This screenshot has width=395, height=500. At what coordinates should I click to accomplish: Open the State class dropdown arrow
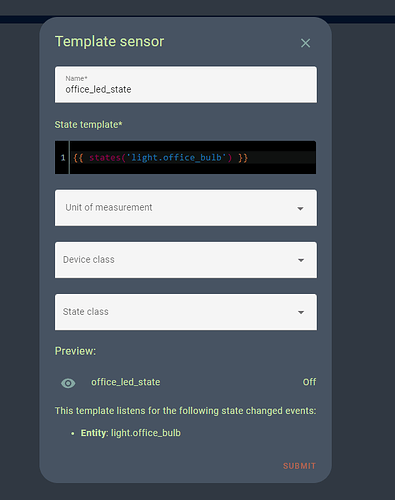click(301, 312)
